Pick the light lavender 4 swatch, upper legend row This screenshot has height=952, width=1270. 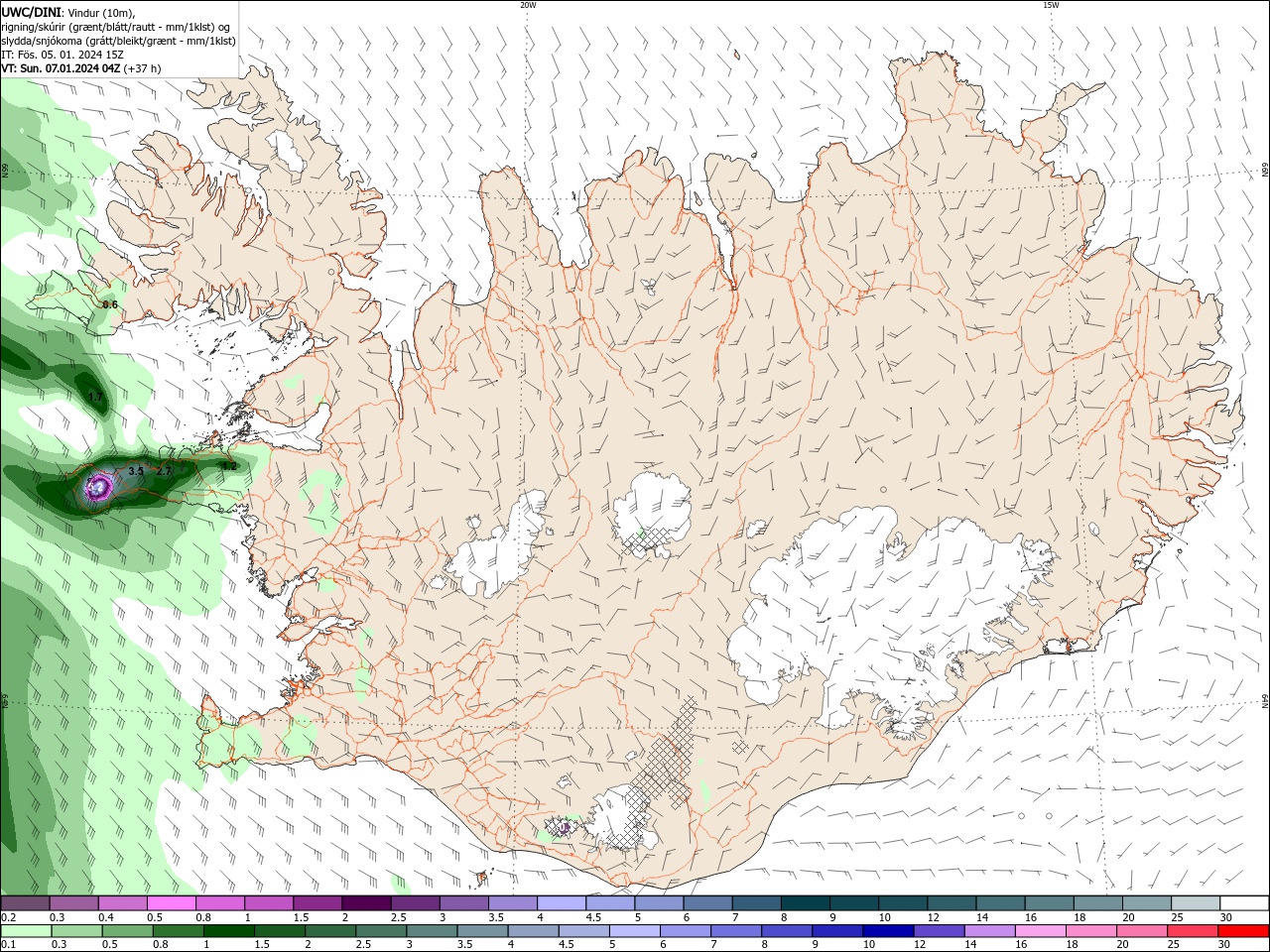click(560, 903)
